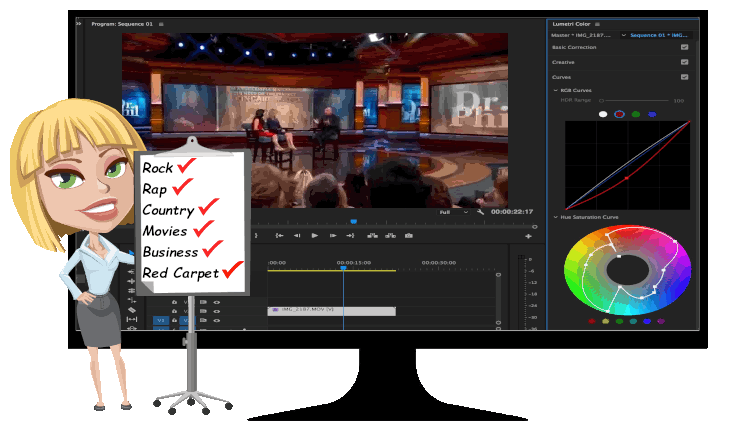This screenshot has width=735, height=427.
Task: Open the Program panel hamburger menu
Action: [161, 24]
